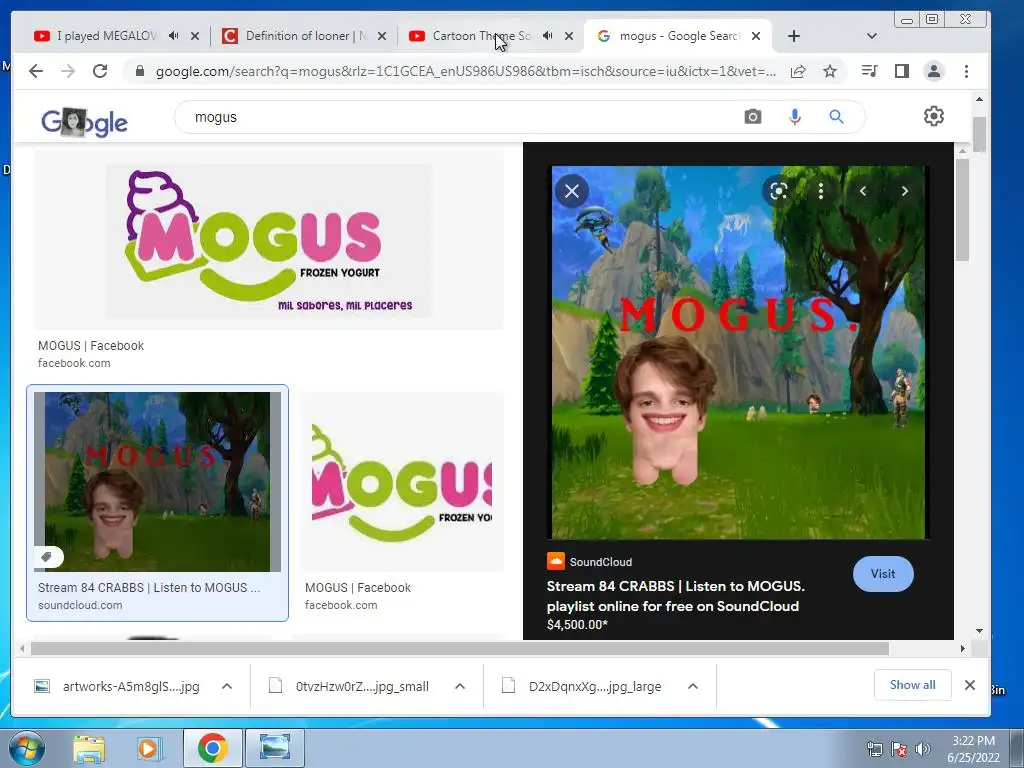Bookmark this page with the star
The height and width of the screenshot is (768, 1024).
pos(829,71)
